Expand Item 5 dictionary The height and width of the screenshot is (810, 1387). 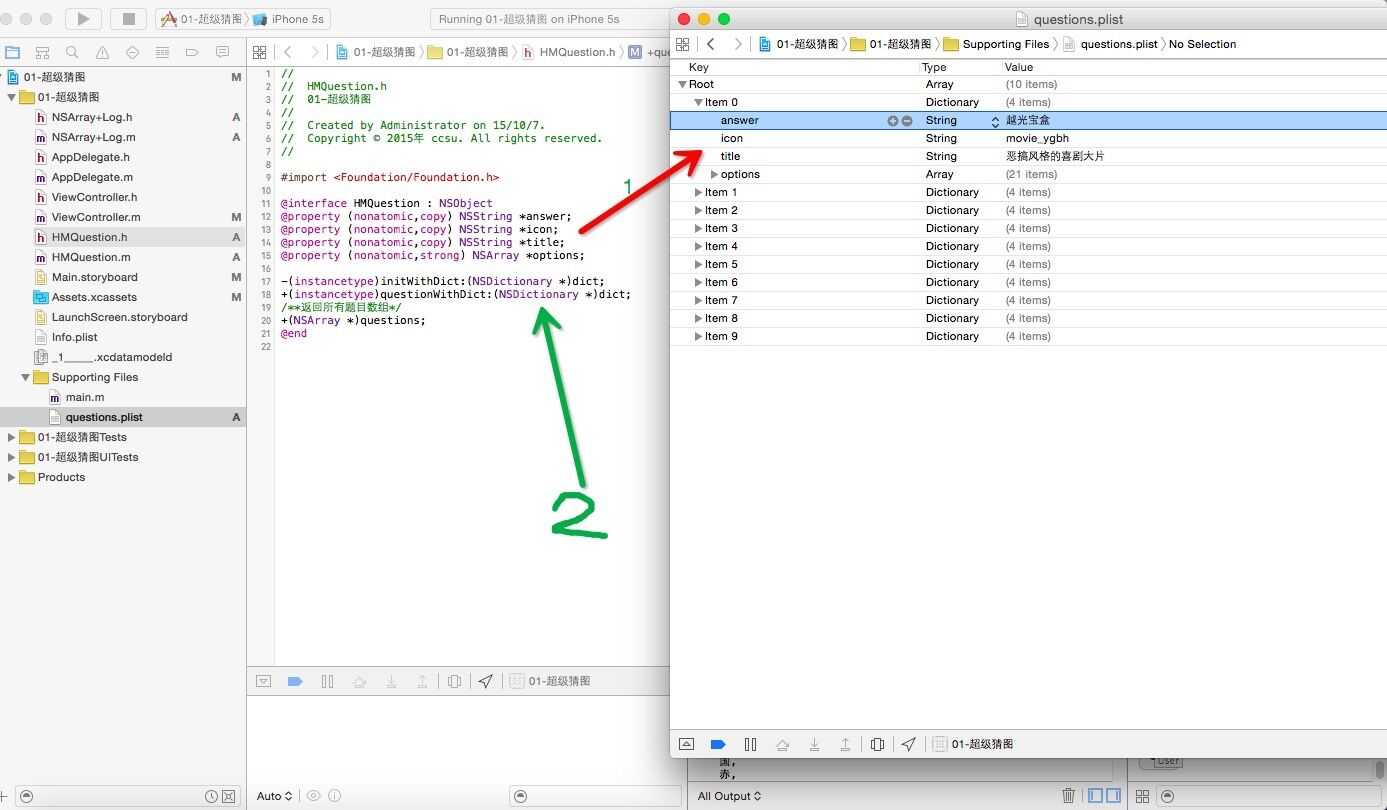coord(699,265)
